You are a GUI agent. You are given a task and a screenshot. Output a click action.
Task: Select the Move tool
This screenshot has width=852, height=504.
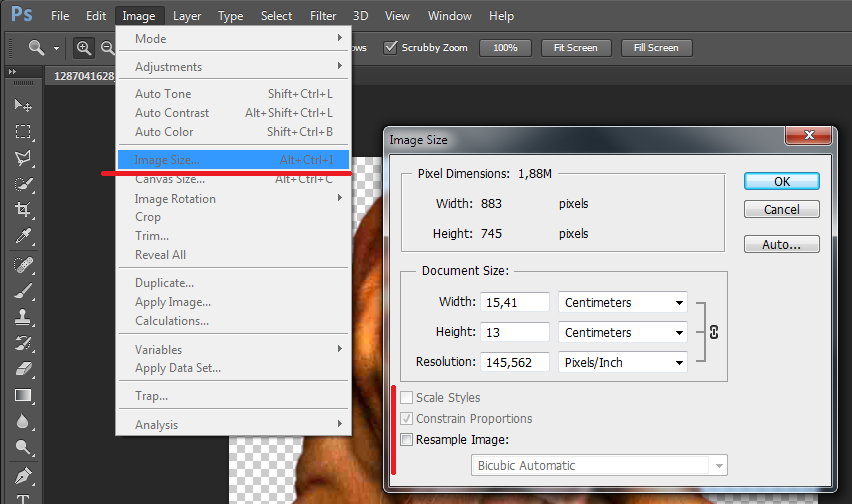(23, 105)
